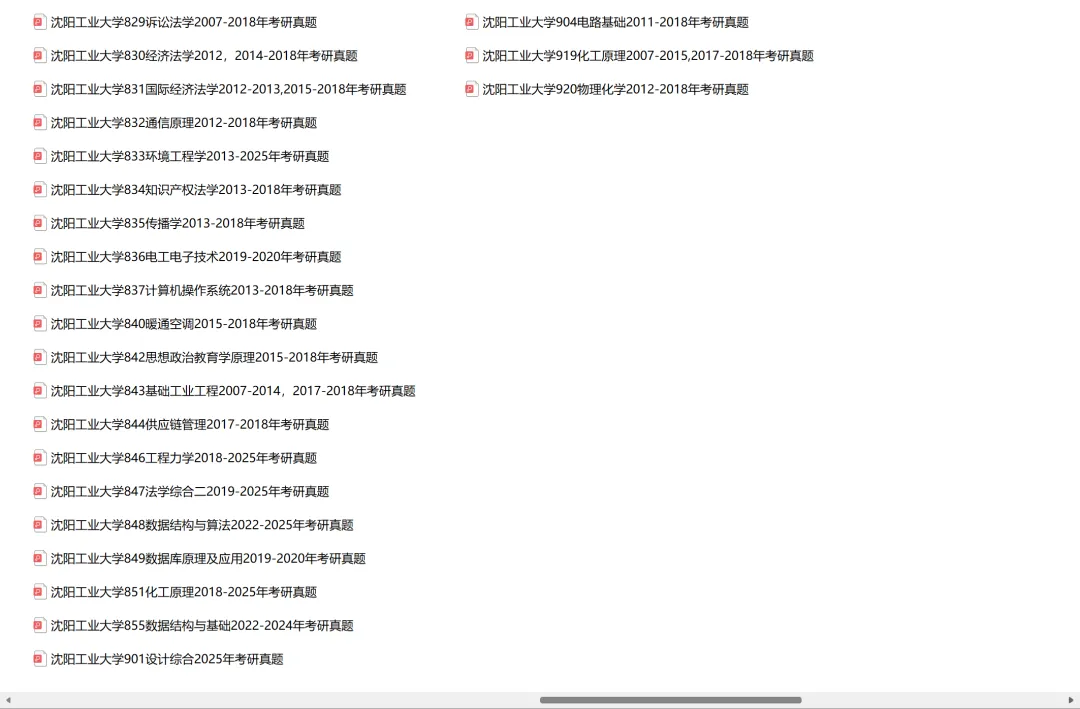Select file name 沈阳工业大学848数据结构与算法2022-2025年考研真题
The image size is (1080, 709).
pyautogui.click(x=202, y=525)
